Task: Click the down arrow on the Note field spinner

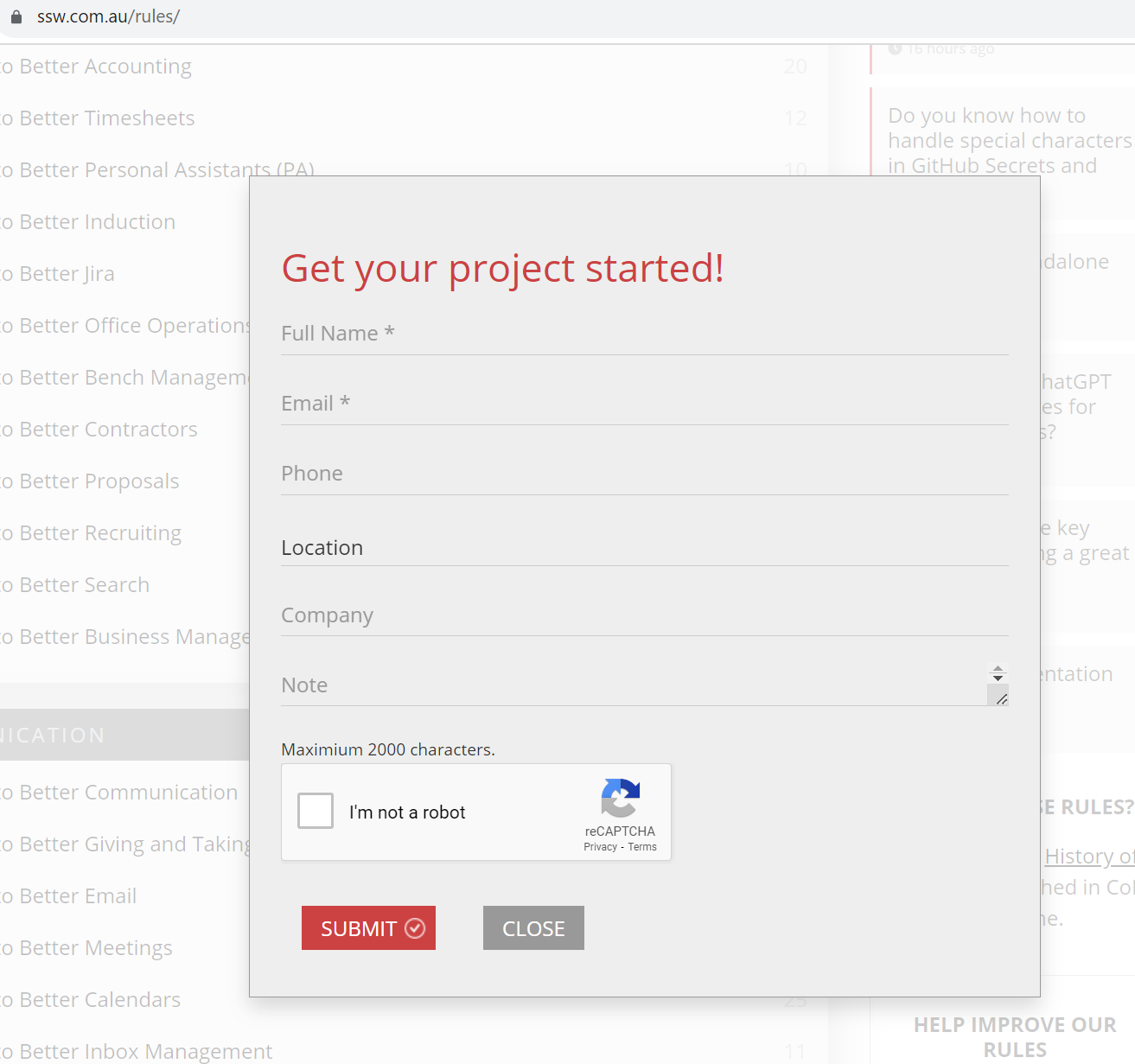Action: point(998,677)
